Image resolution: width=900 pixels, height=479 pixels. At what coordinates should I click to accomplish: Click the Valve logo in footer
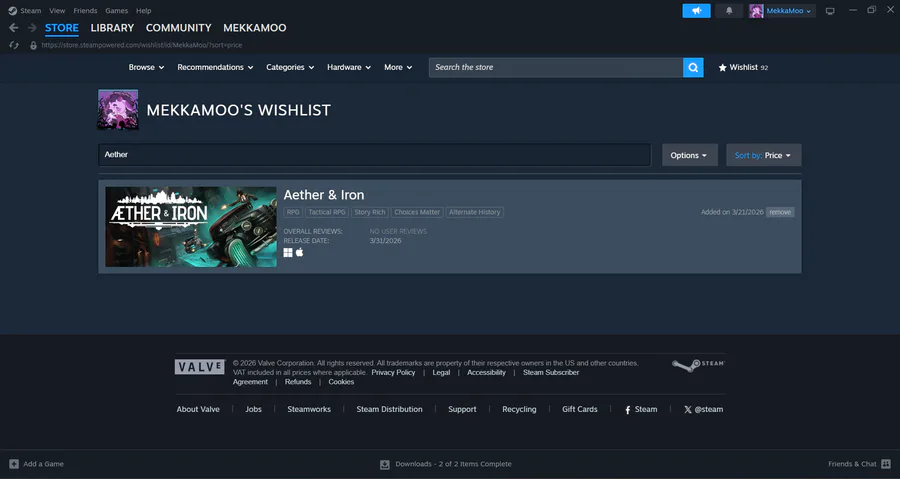pyautogui.click(x=200, y=367)
